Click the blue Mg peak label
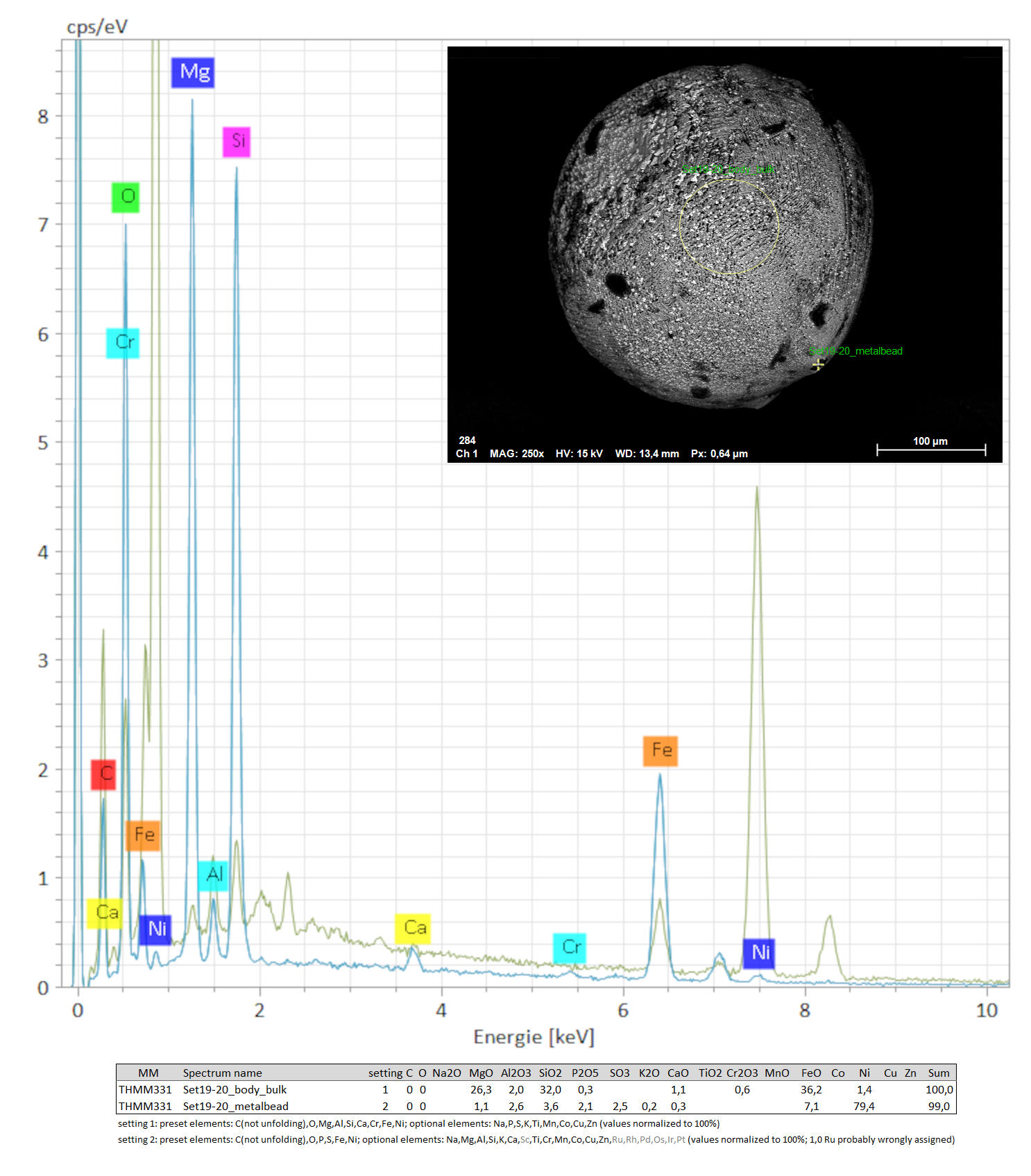Image resolution: width=1031 pixels, height=1176 pixels. (x=193, y=73)
